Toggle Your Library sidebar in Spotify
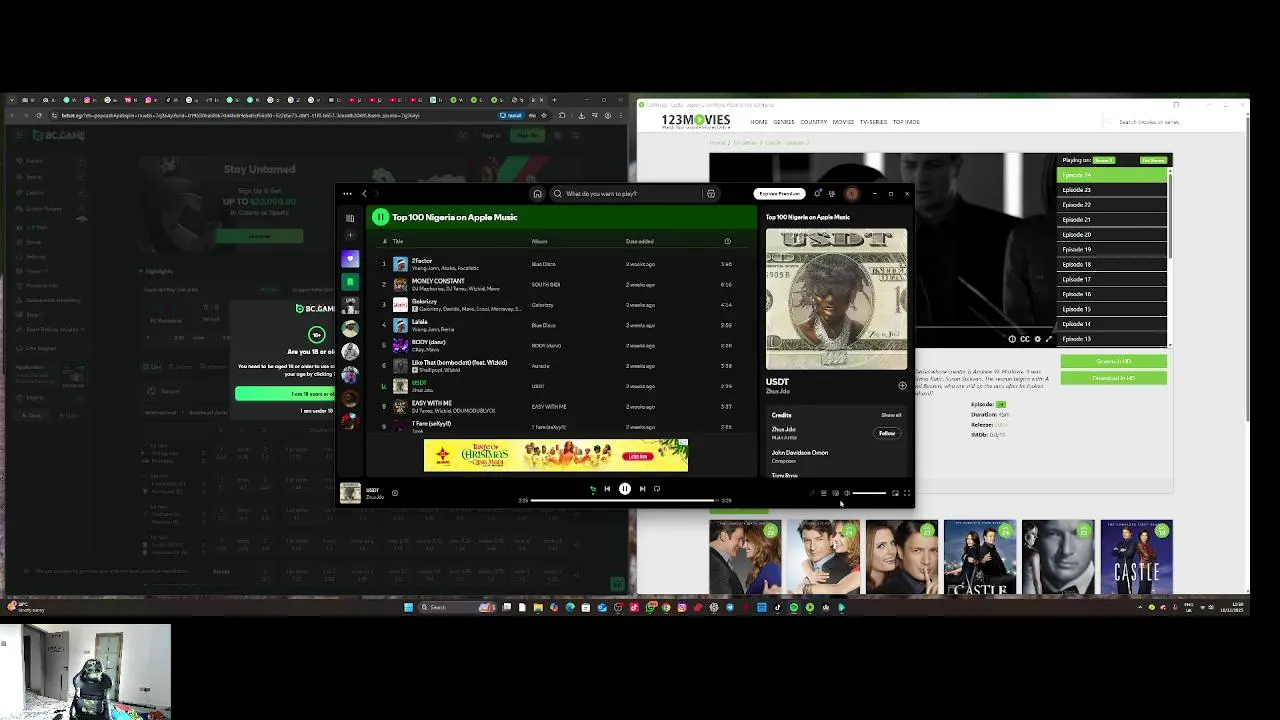Viewport: 1280px width, 720px height. point(350,217)
